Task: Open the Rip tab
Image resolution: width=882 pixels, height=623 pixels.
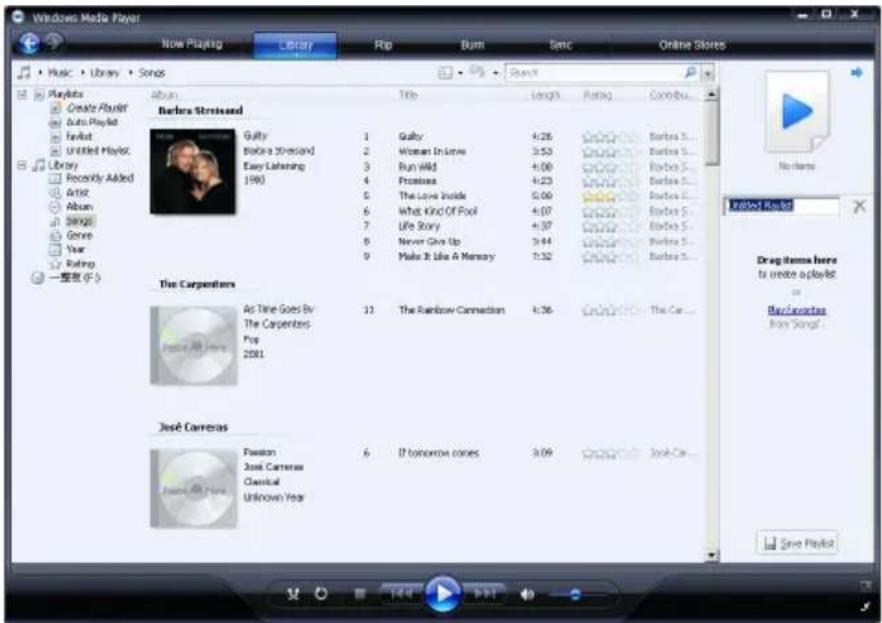Action: pos(383,45)
